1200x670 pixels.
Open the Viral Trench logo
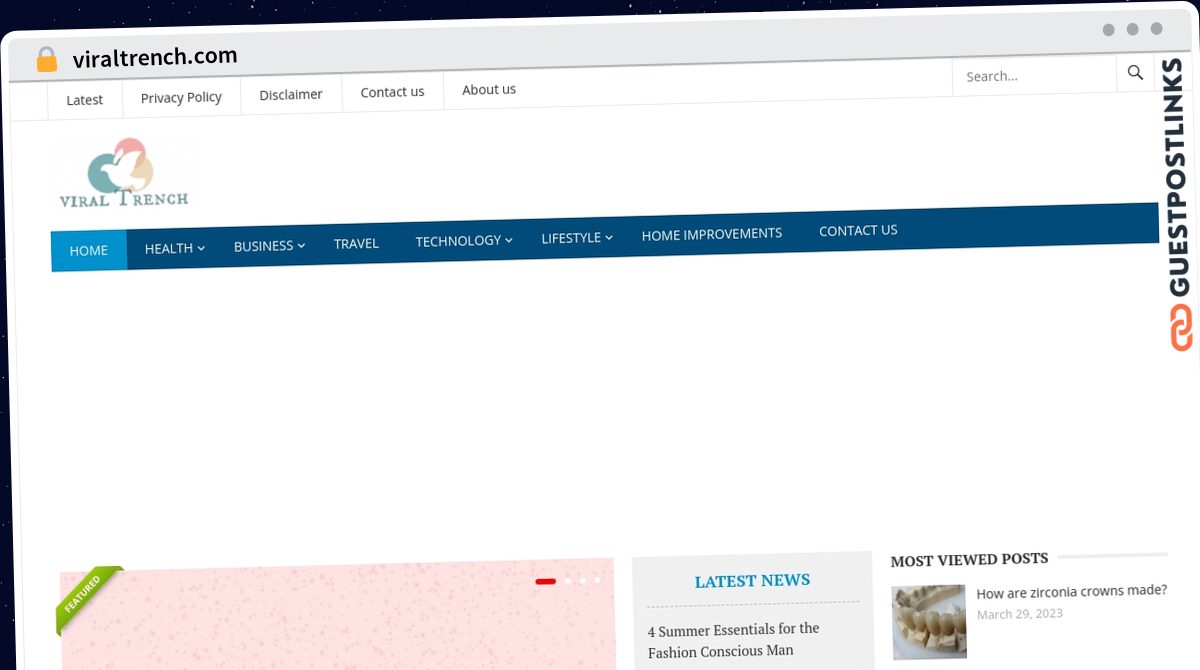coord(124,174)
